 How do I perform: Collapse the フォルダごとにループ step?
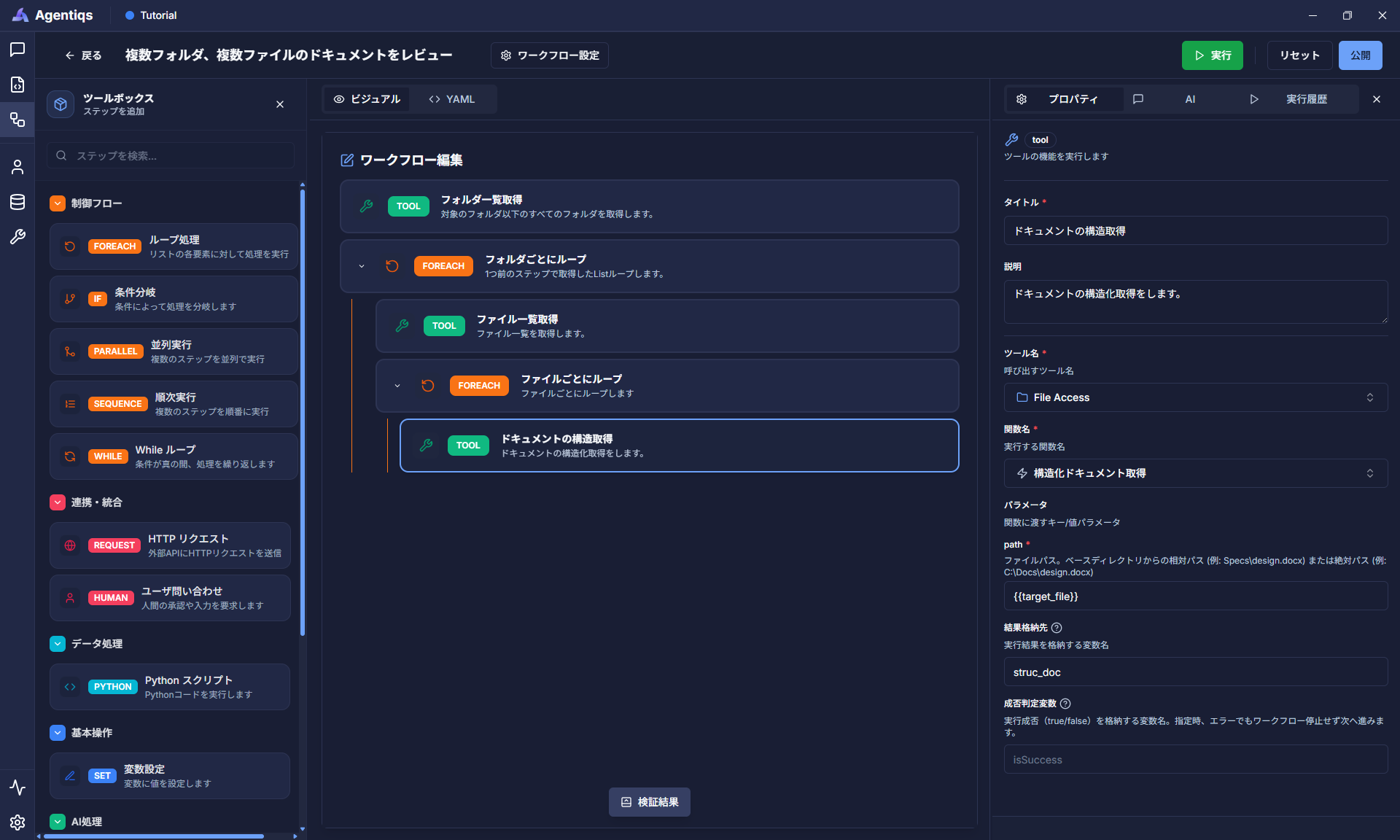tap(362, 266)
